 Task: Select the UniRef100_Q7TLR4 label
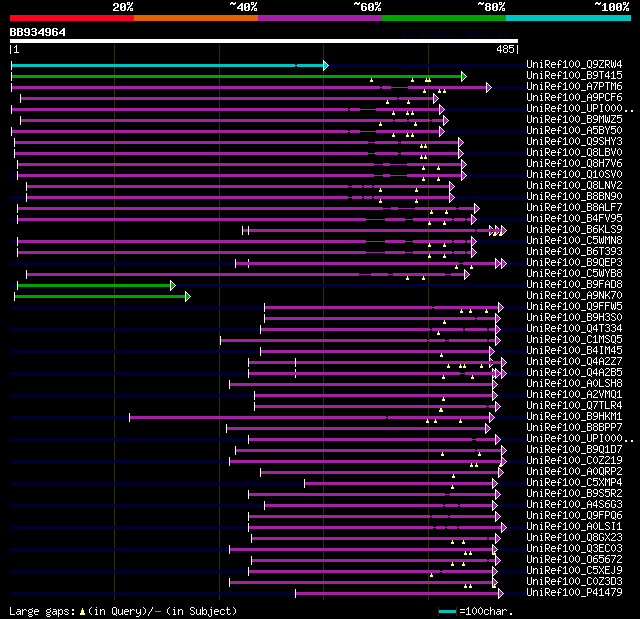tap(574, 406)
